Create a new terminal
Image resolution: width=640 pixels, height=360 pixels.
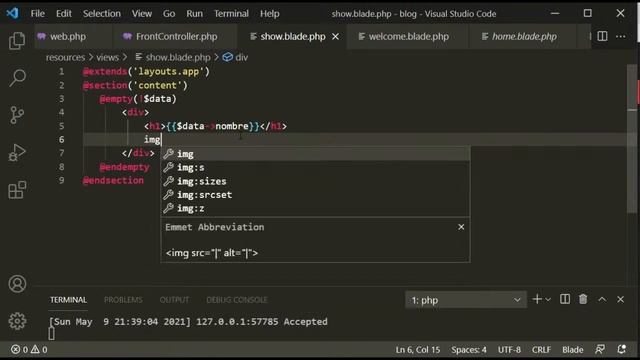[537, 300]
